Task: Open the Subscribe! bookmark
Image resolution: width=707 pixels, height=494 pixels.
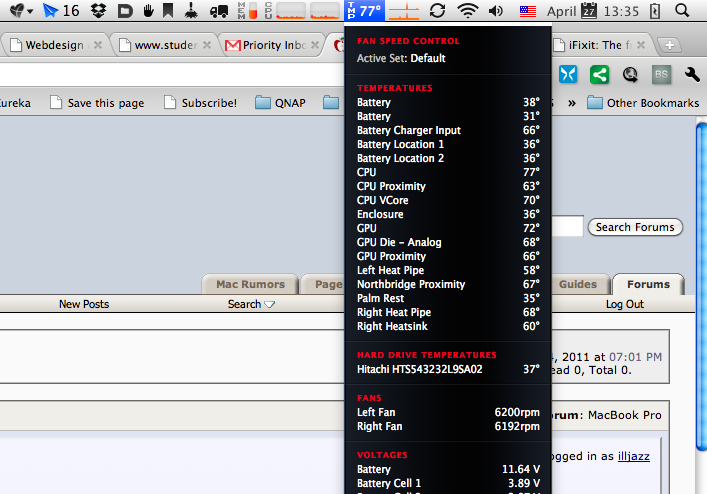Action: [200, 103]
